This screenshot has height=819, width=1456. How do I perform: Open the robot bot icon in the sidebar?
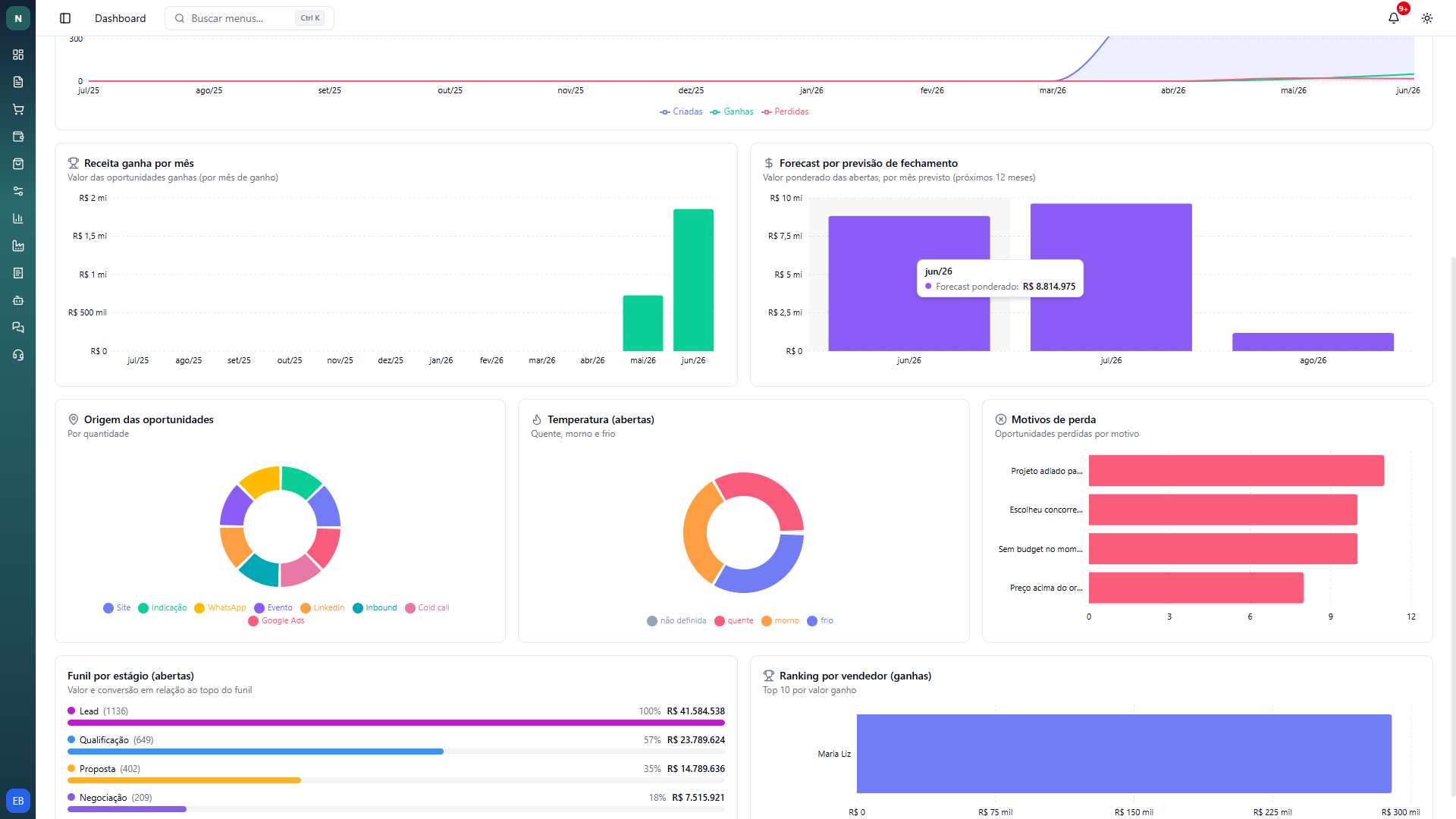18,300
